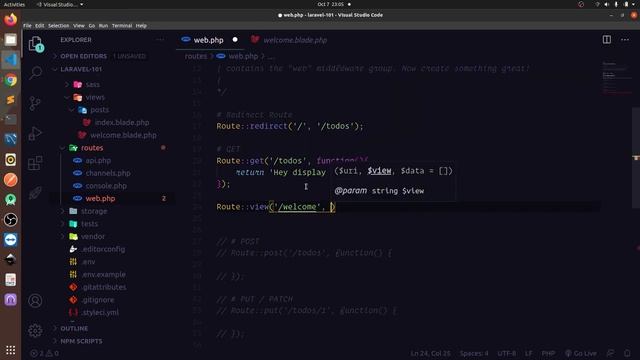Select web.php in the explorer tree

[x=100, y=198]
